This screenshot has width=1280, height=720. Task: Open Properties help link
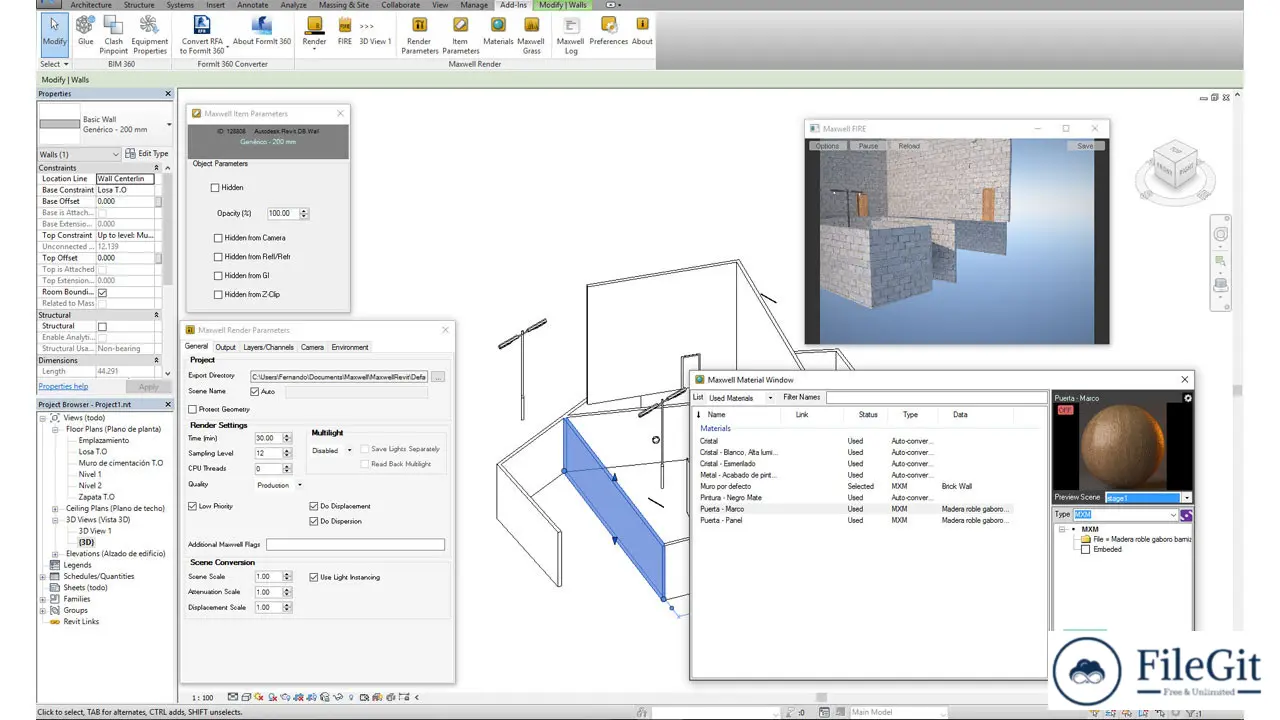pos(63,386)
